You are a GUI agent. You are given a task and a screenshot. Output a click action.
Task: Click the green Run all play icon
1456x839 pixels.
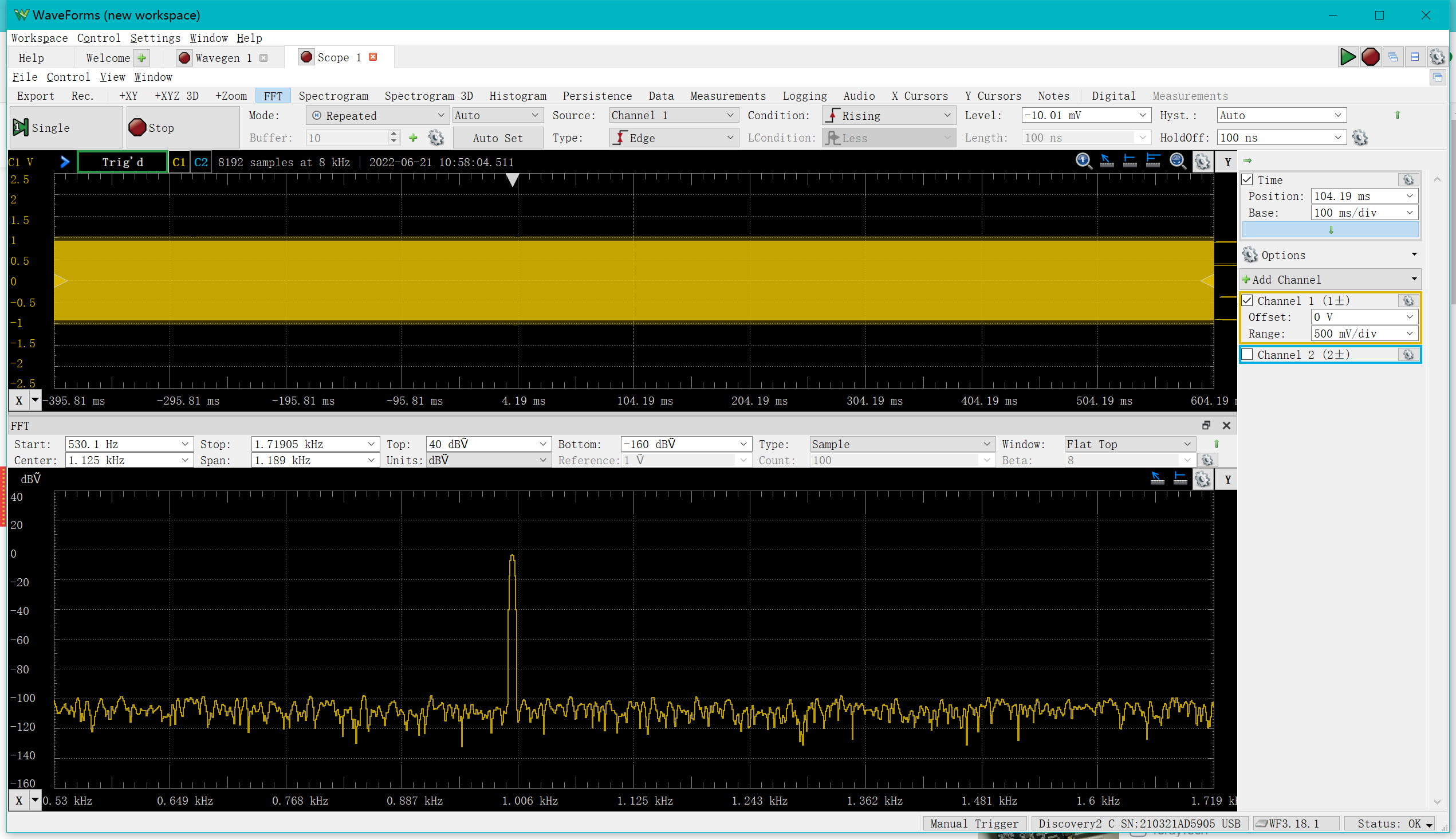1347,57
